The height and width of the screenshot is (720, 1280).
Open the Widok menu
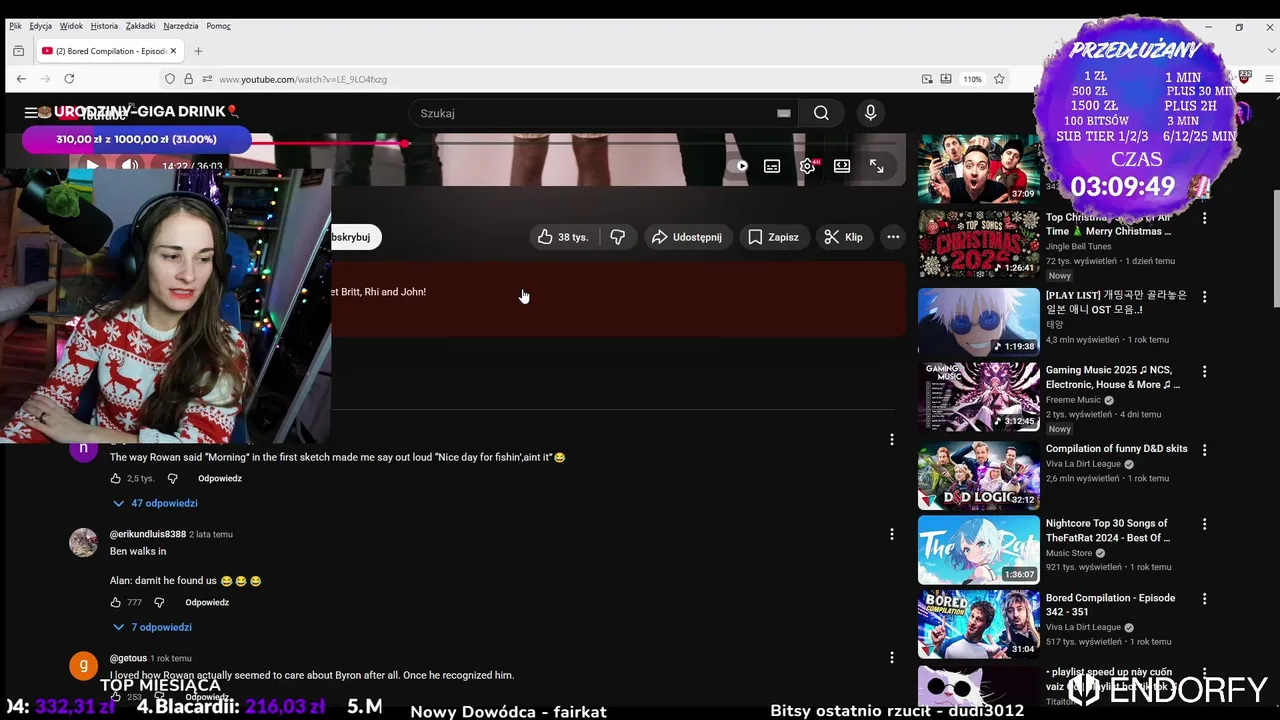[71, 26]
